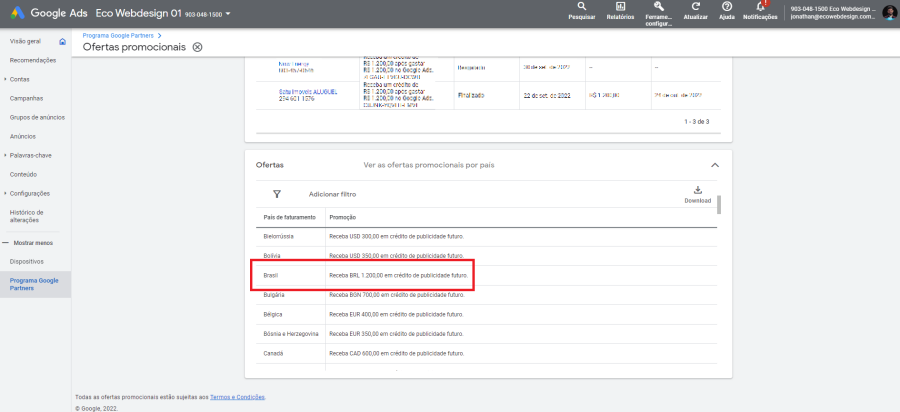Open the Ajuda help menu
The height and width of the screenshot is (412, 900).
tap(727, 11)
